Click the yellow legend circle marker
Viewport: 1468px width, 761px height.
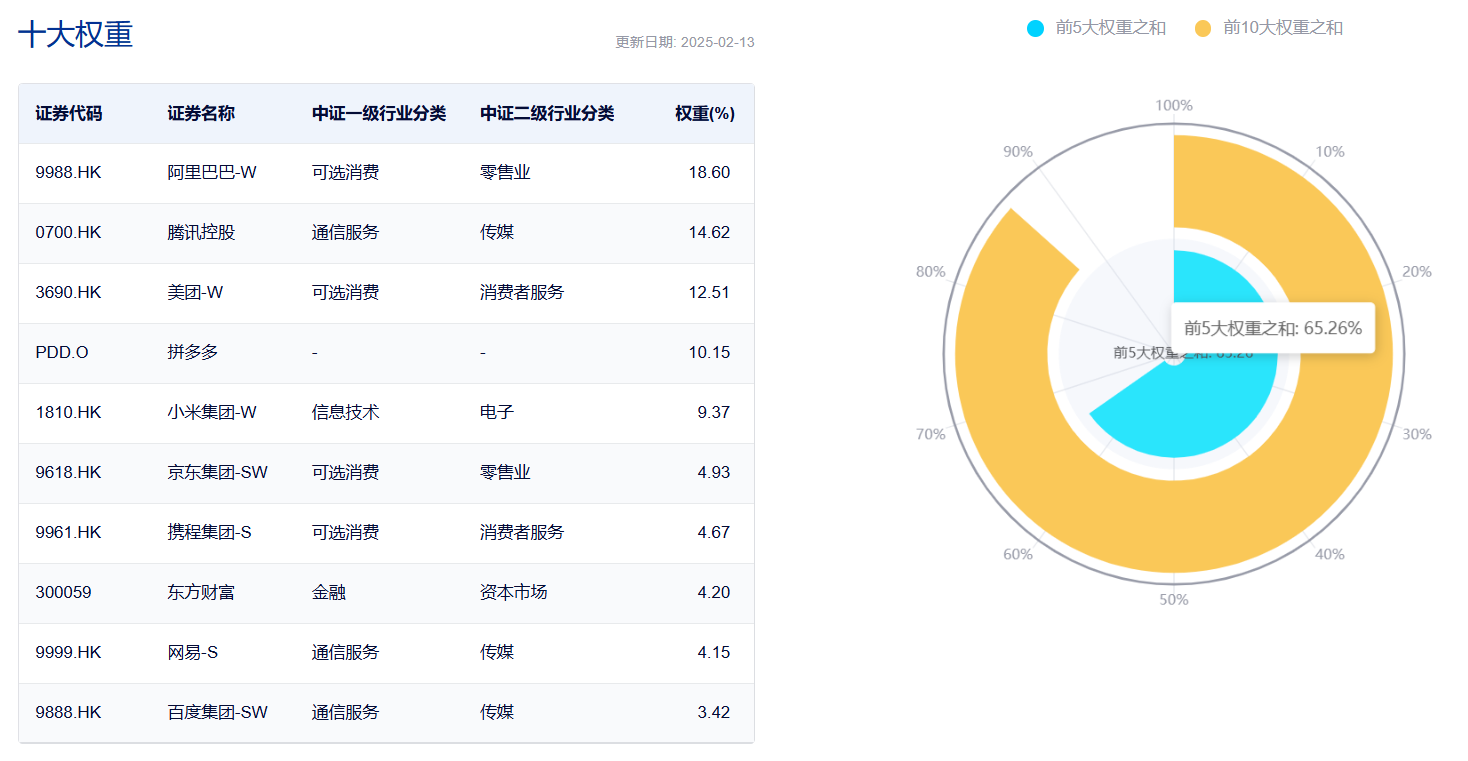1203,28
